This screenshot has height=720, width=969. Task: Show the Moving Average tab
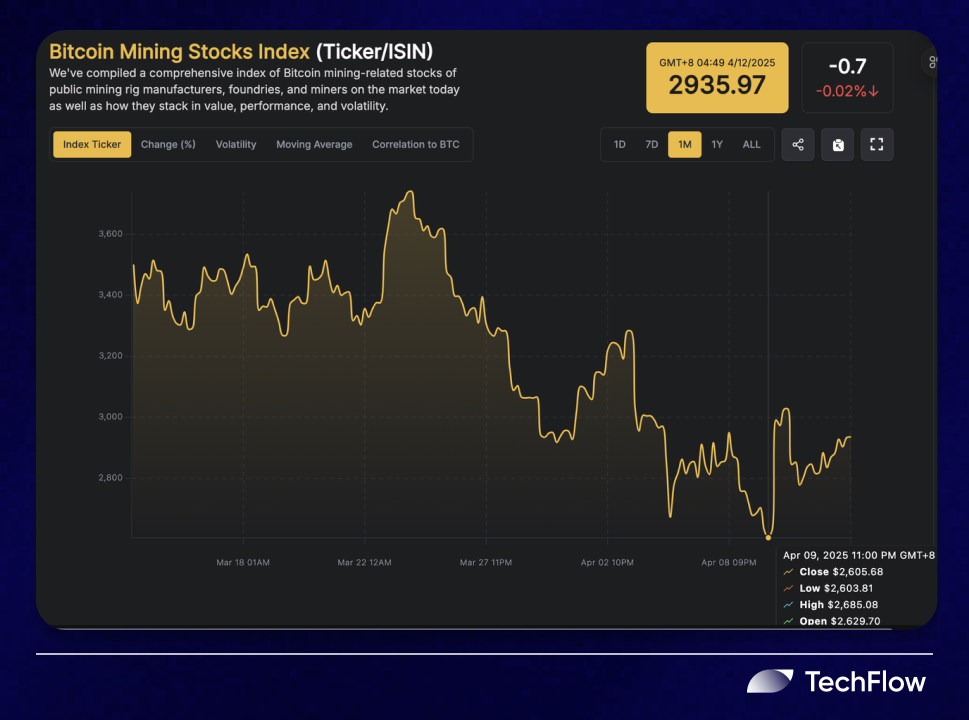click(314, 145)
